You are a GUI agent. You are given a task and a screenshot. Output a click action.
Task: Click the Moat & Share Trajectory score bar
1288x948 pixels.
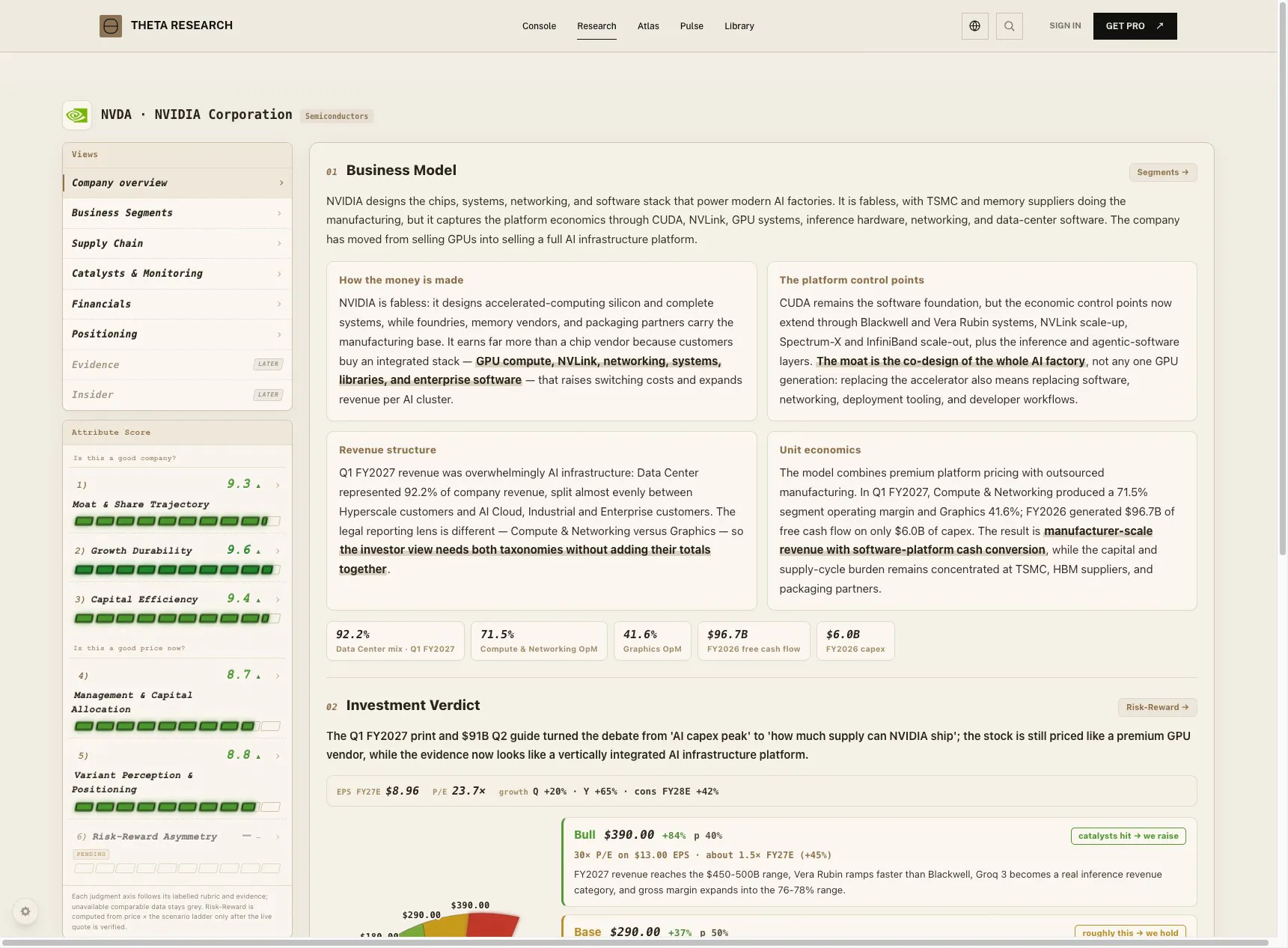coord(177,521)
